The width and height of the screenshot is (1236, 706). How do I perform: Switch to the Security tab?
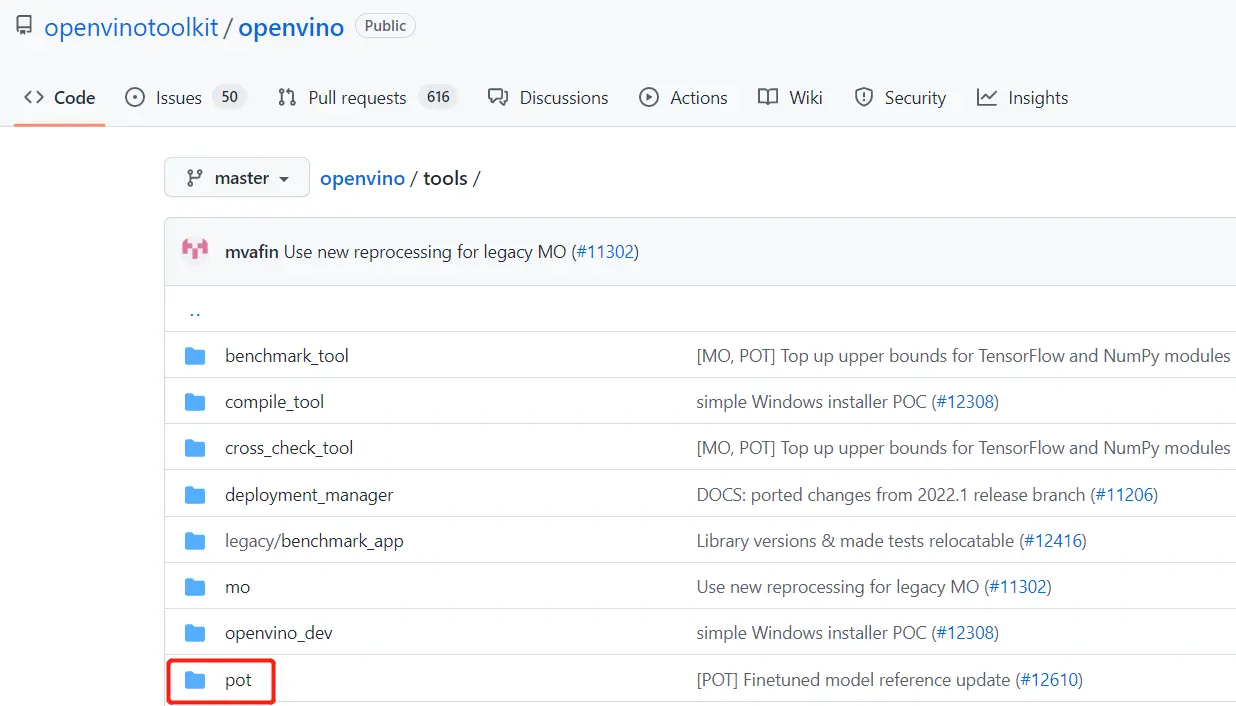pos(900,97)
